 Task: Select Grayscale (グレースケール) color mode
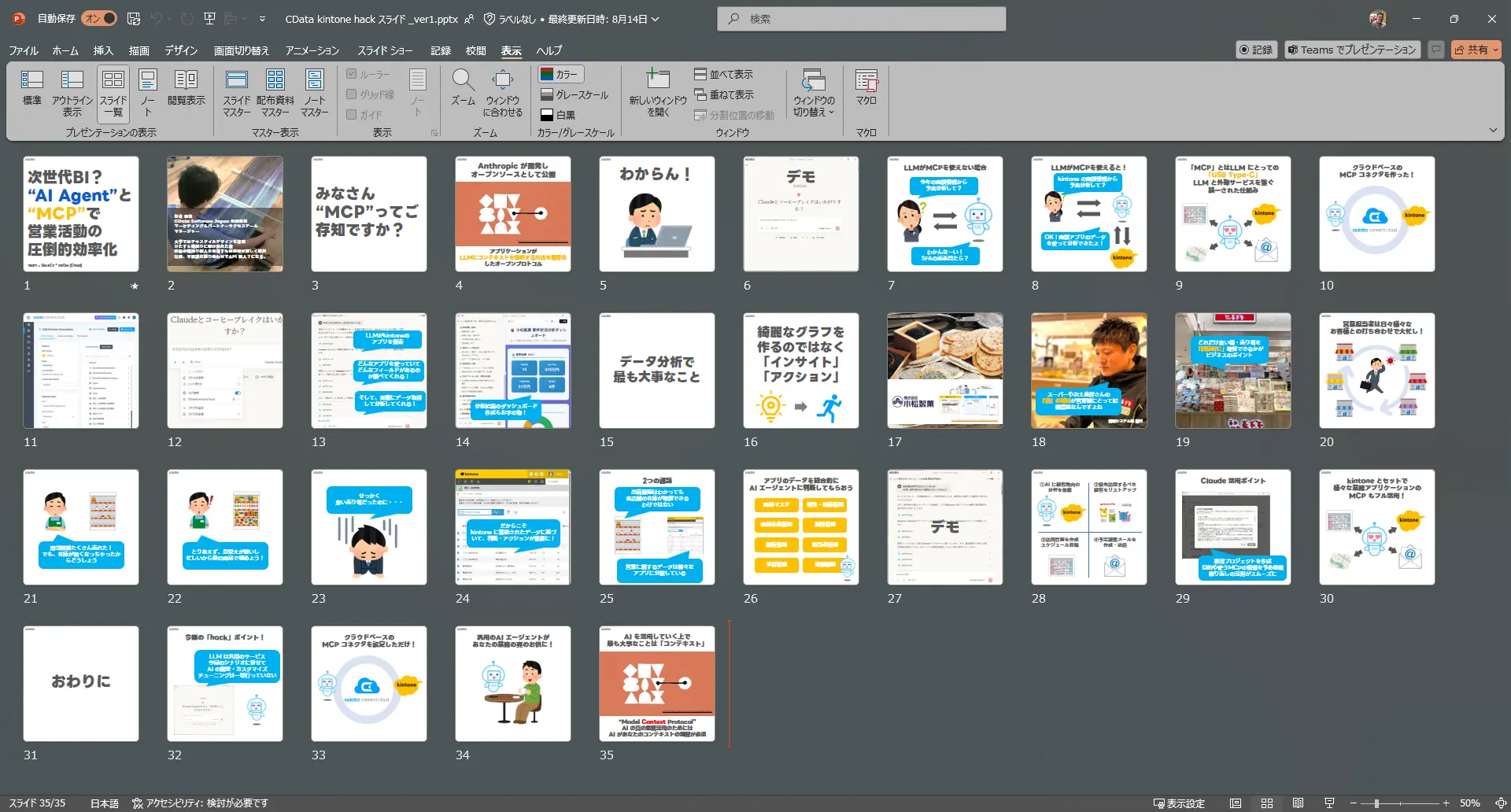tap(574, 94)
